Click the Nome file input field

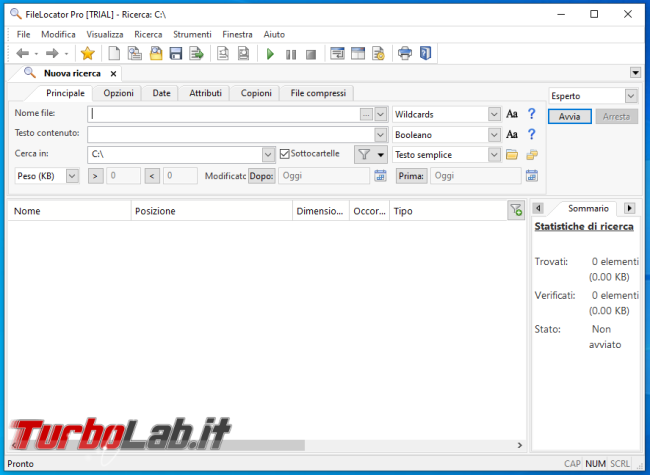coord(224,114)
